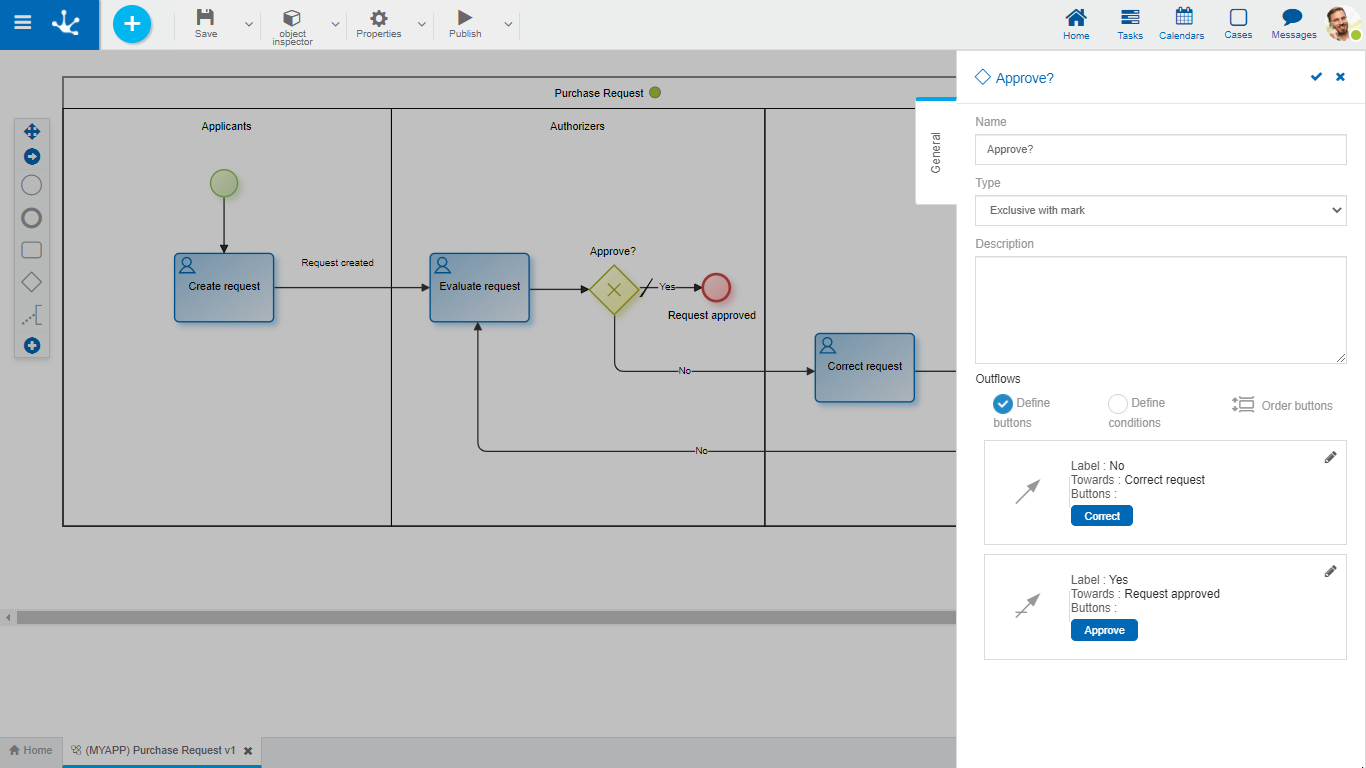Click the Publish play icon

click(465, 18)
